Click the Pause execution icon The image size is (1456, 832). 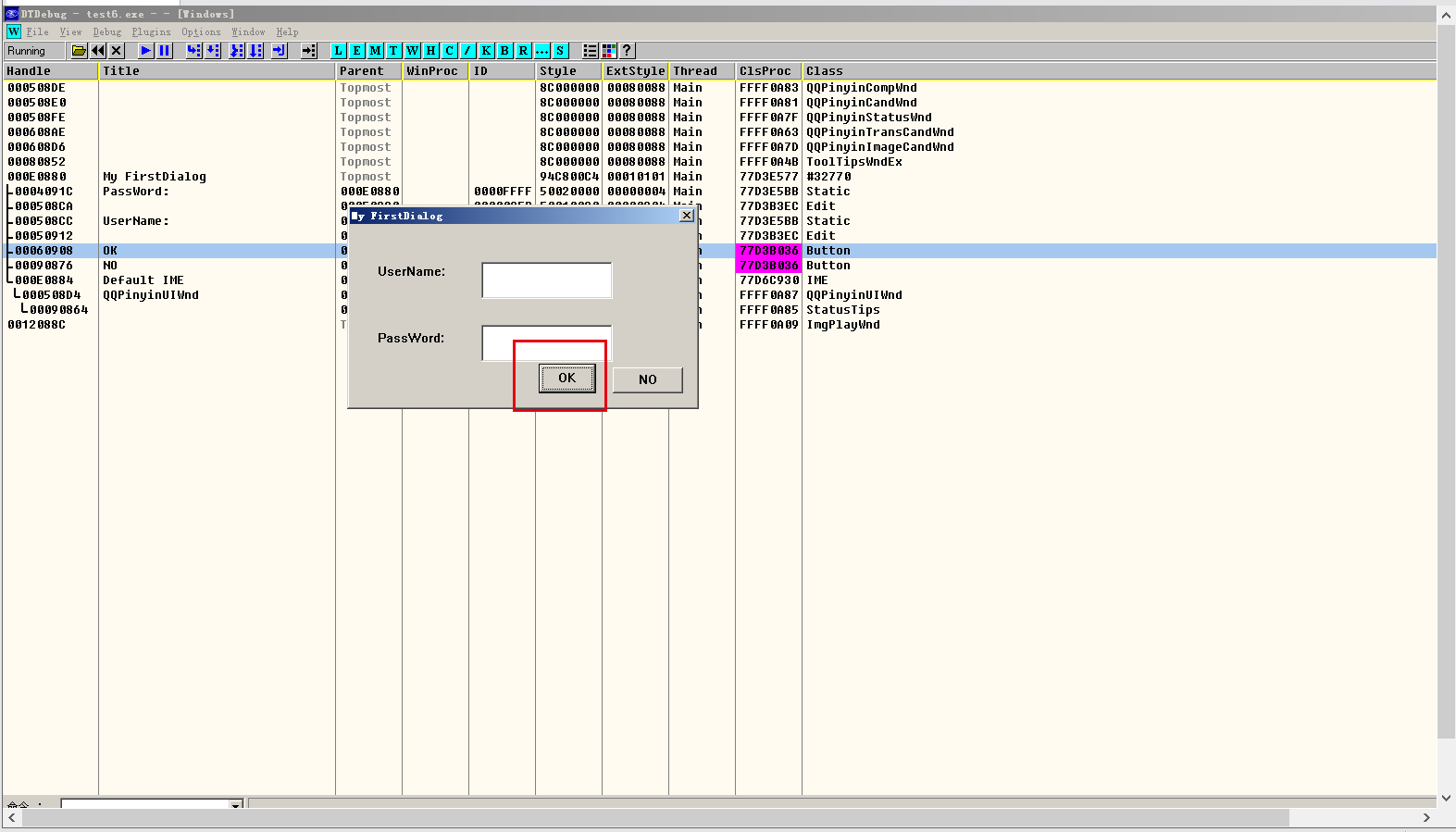[x=165, y=51]
